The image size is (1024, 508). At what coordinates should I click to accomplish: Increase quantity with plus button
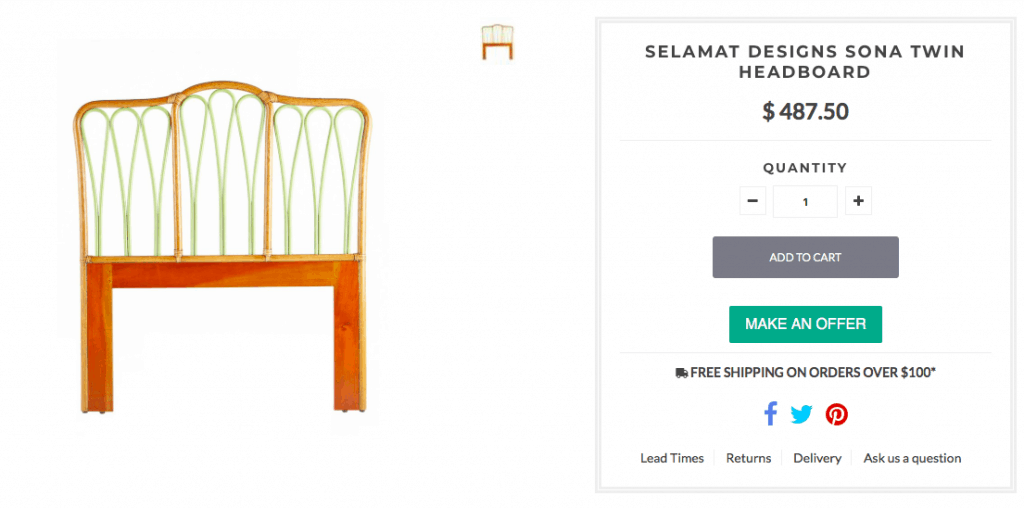[x=858, y=201]
